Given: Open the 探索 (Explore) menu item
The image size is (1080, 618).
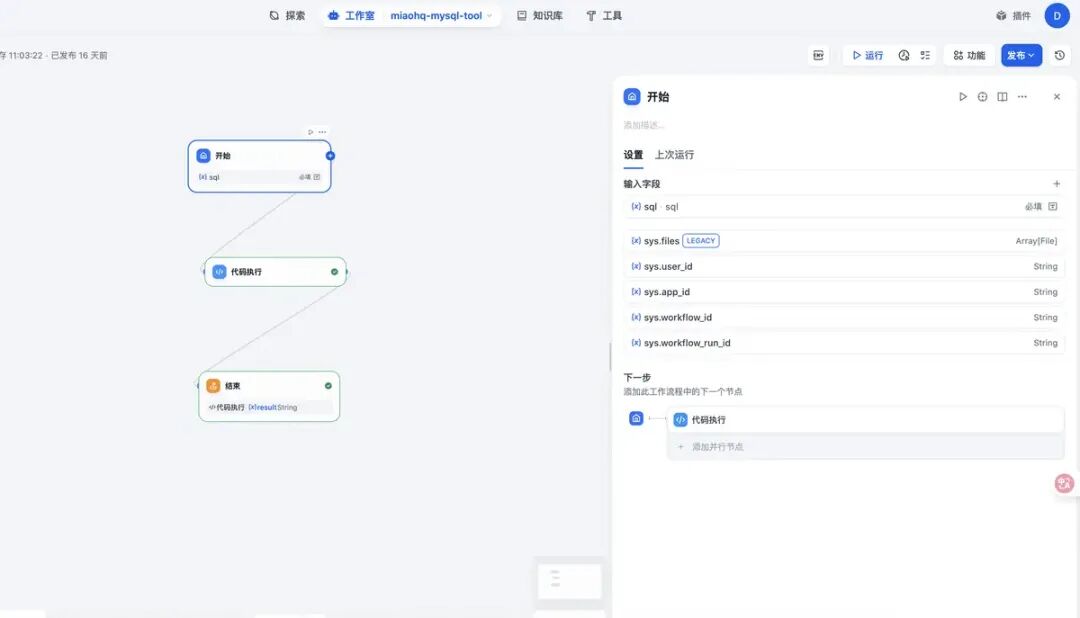Looking at the screenshot, I should (287, 15).
